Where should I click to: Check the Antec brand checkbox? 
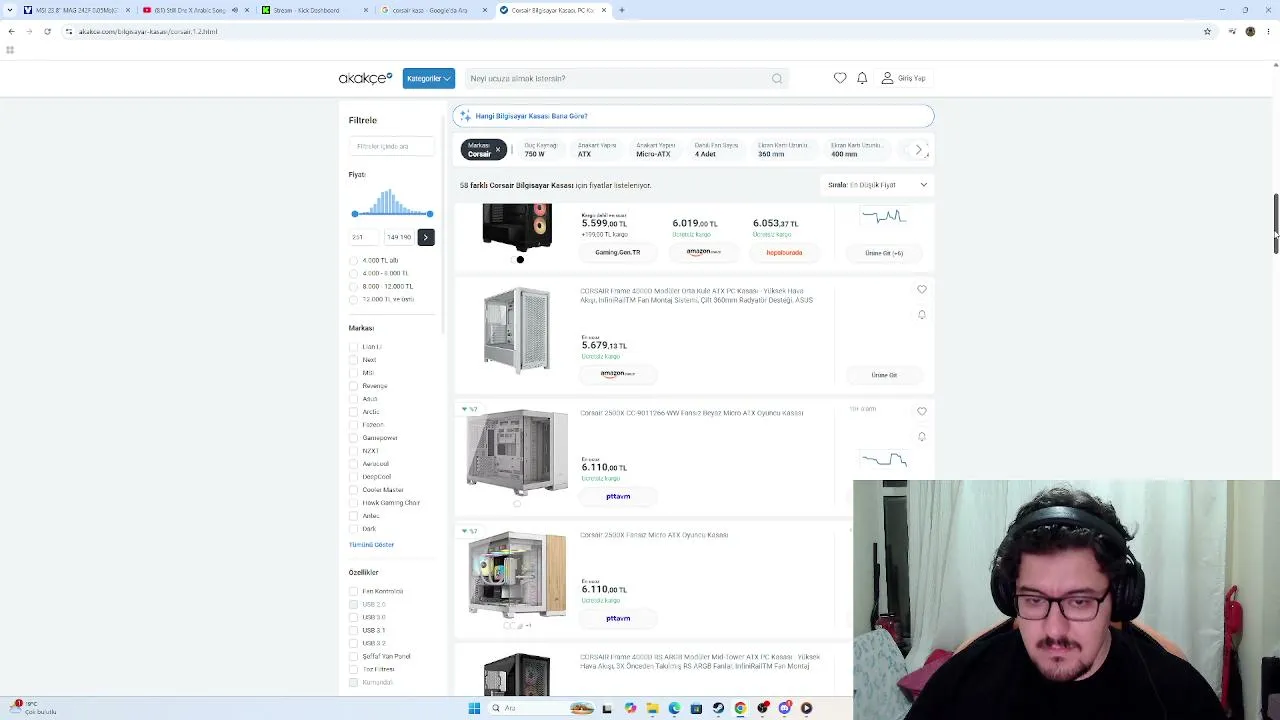pyautogui.click(x=353, y=516)
